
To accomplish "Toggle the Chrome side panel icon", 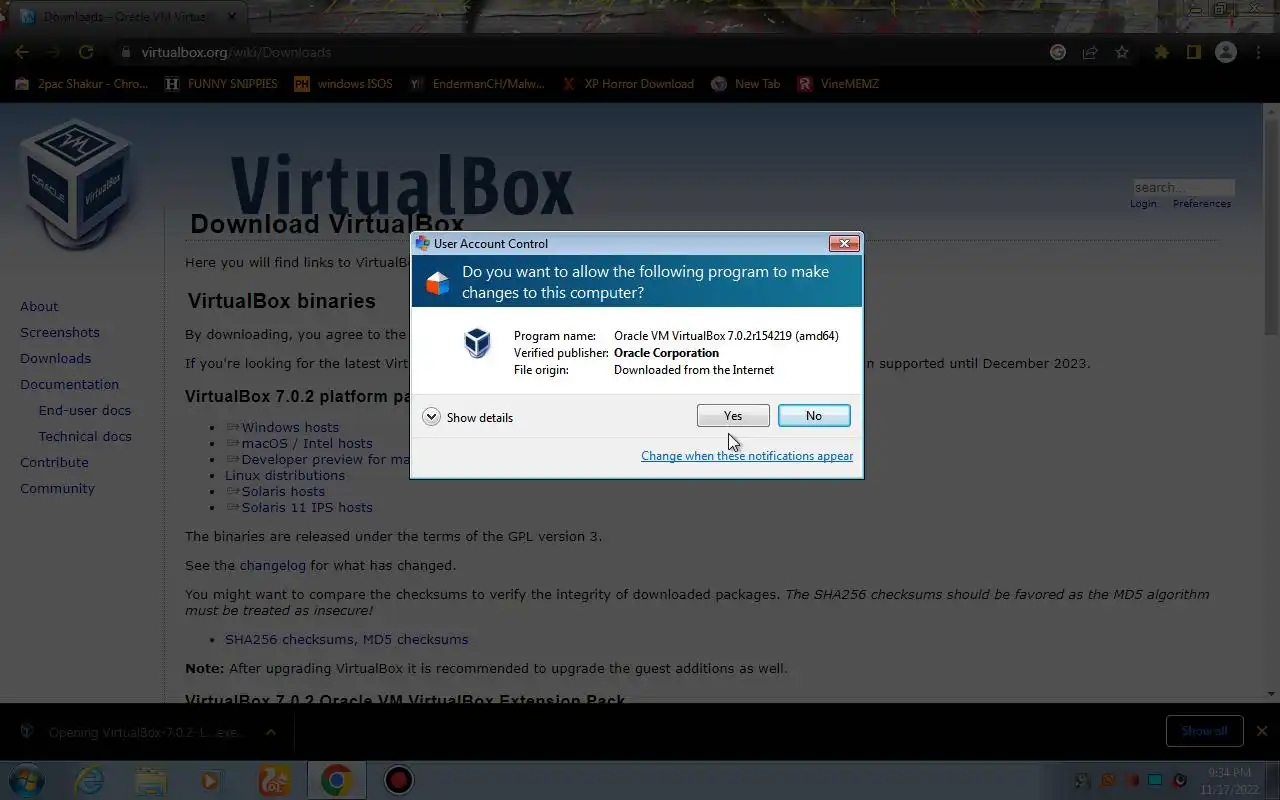I will click(x=1193, y=52).
